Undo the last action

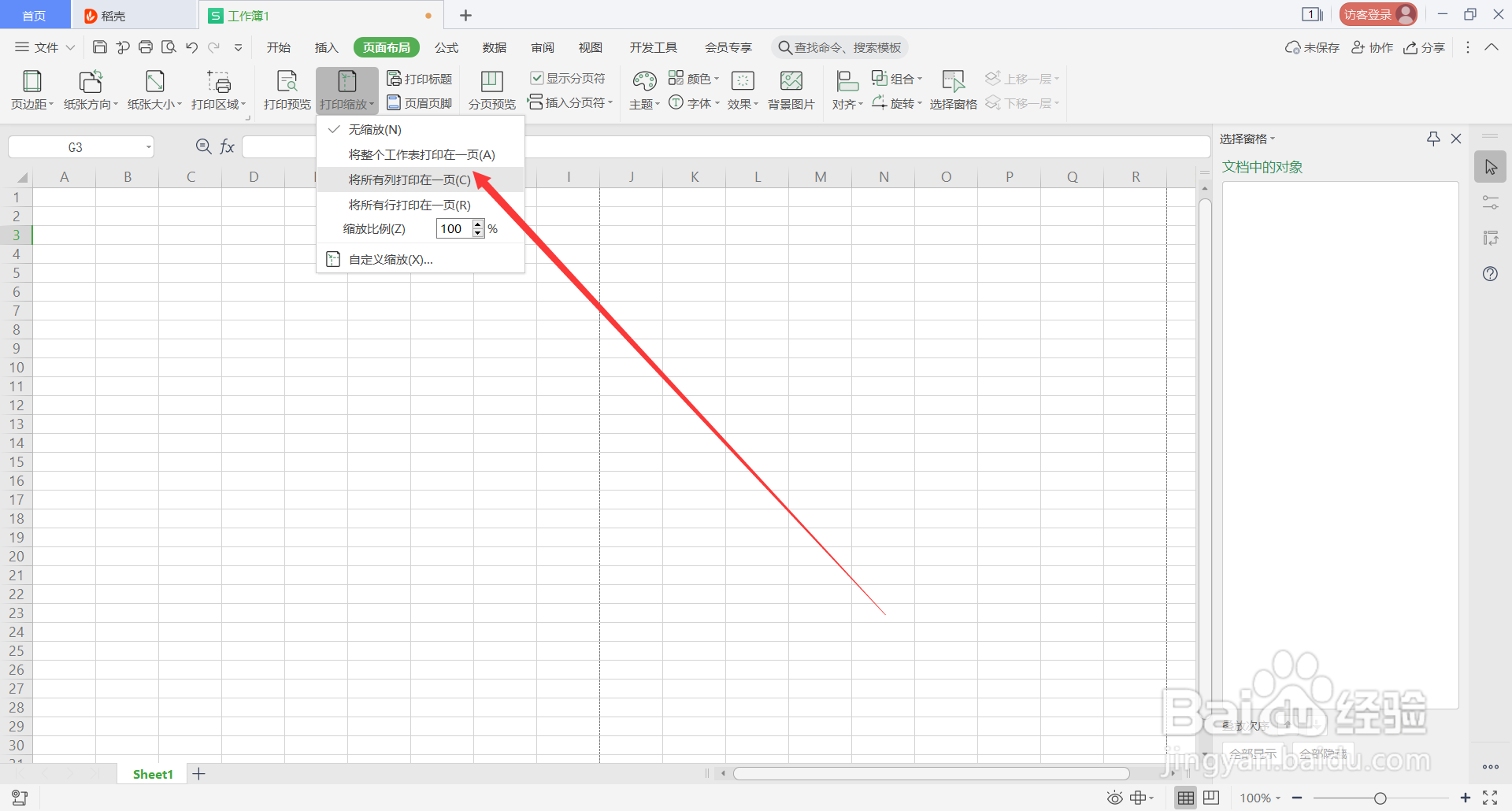coord(191,47)
